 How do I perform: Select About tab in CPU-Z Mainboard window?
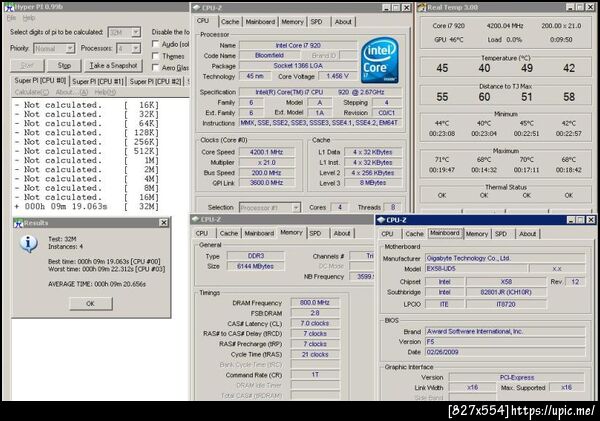pos(528,234)
